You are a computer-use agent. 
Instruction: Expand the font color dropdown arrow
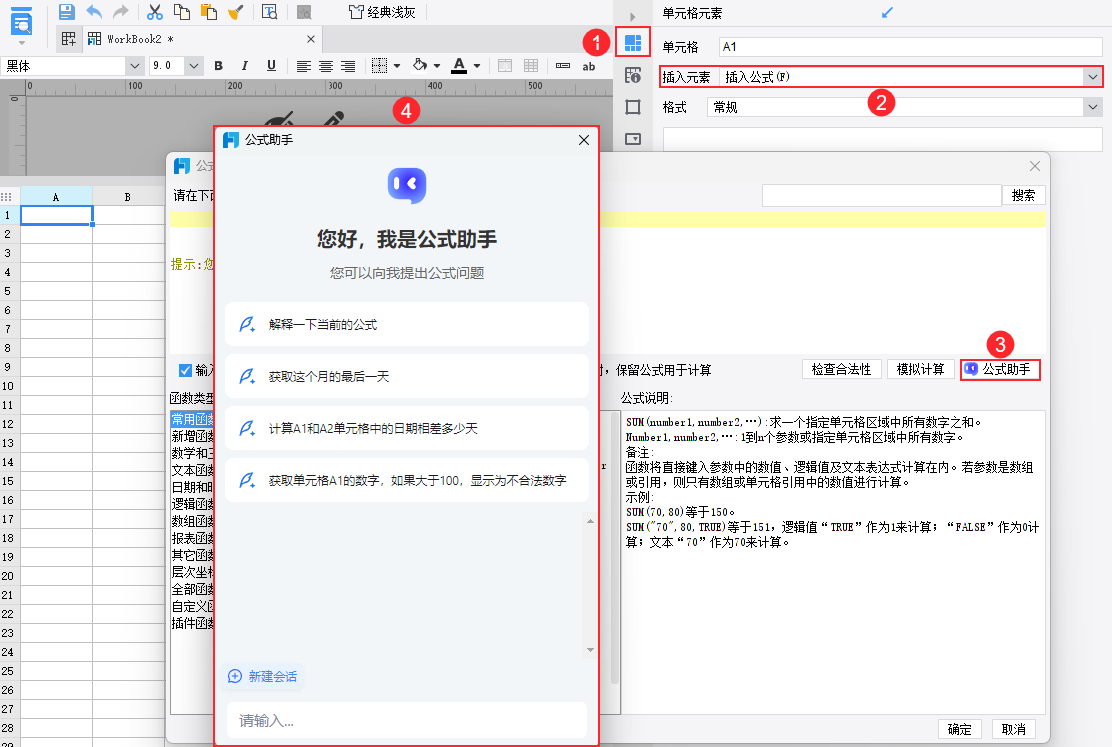[477, 66]
